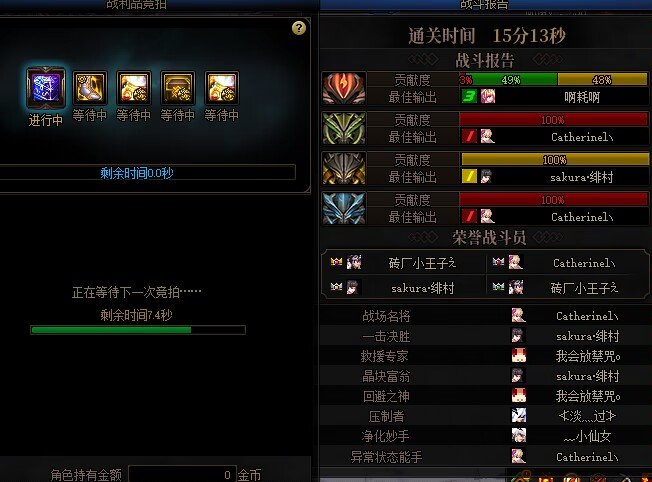Click the green boss emblem
The width and height of the screenshot is (652, 482).
point(344,128)
